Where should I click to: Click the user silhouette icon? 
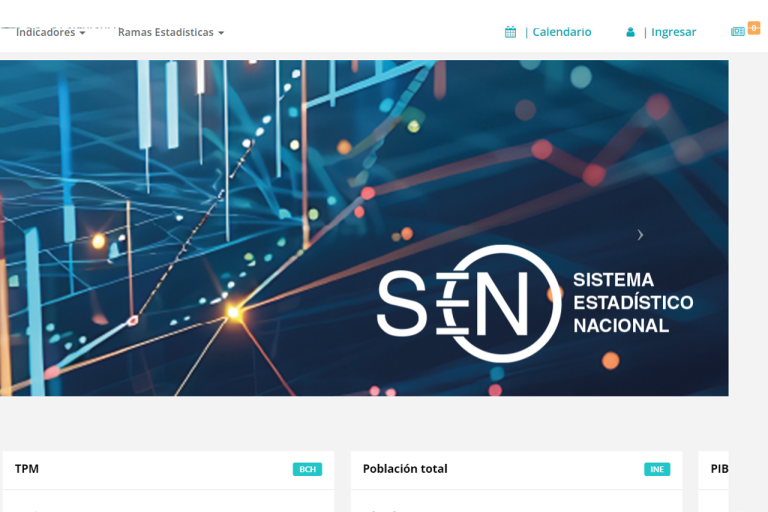click(x=630, y=32)
